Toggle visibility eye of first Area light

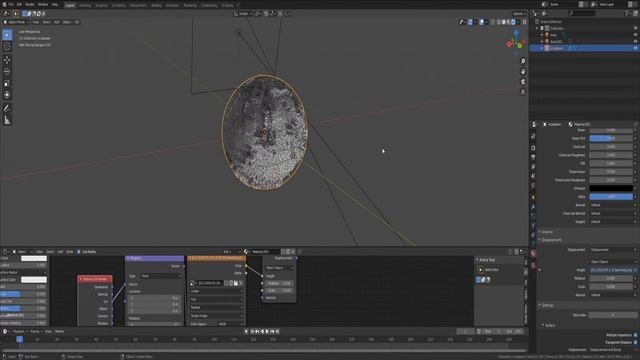pyautogui.click(x=636, y=35)
